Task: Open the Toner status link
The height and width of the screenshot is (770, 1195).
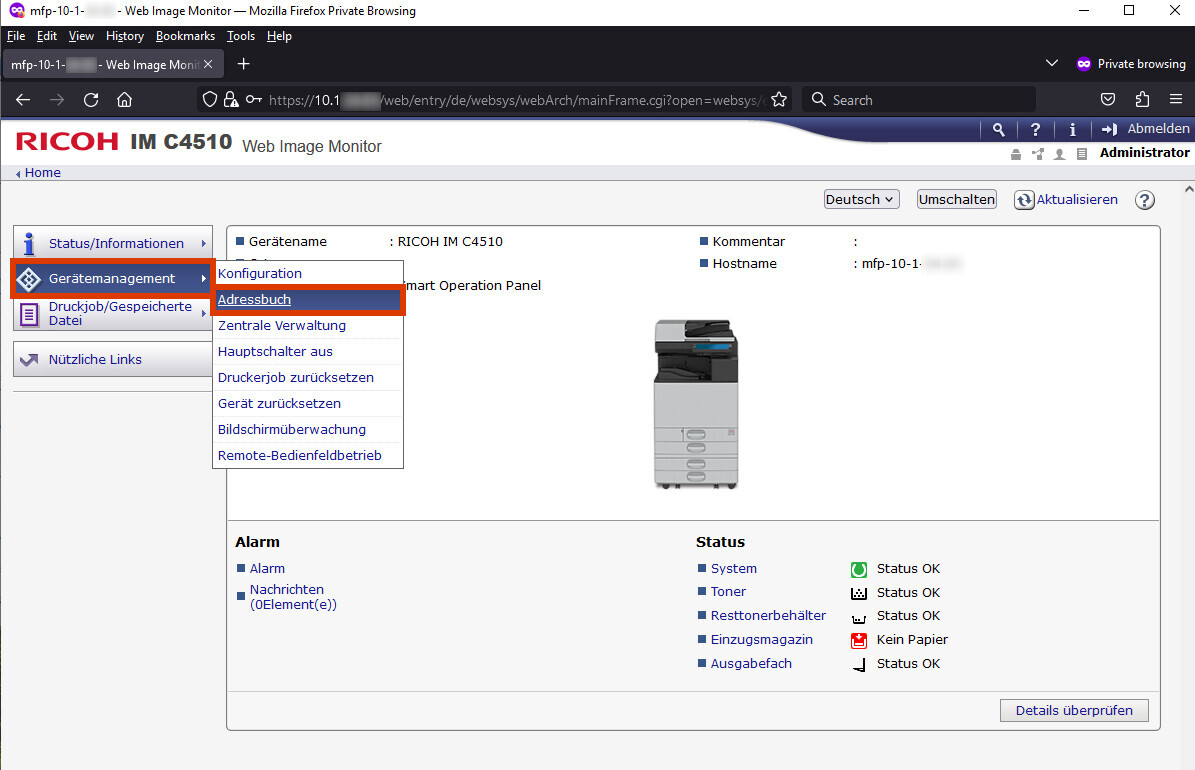Action: click(x=729, y=592)
